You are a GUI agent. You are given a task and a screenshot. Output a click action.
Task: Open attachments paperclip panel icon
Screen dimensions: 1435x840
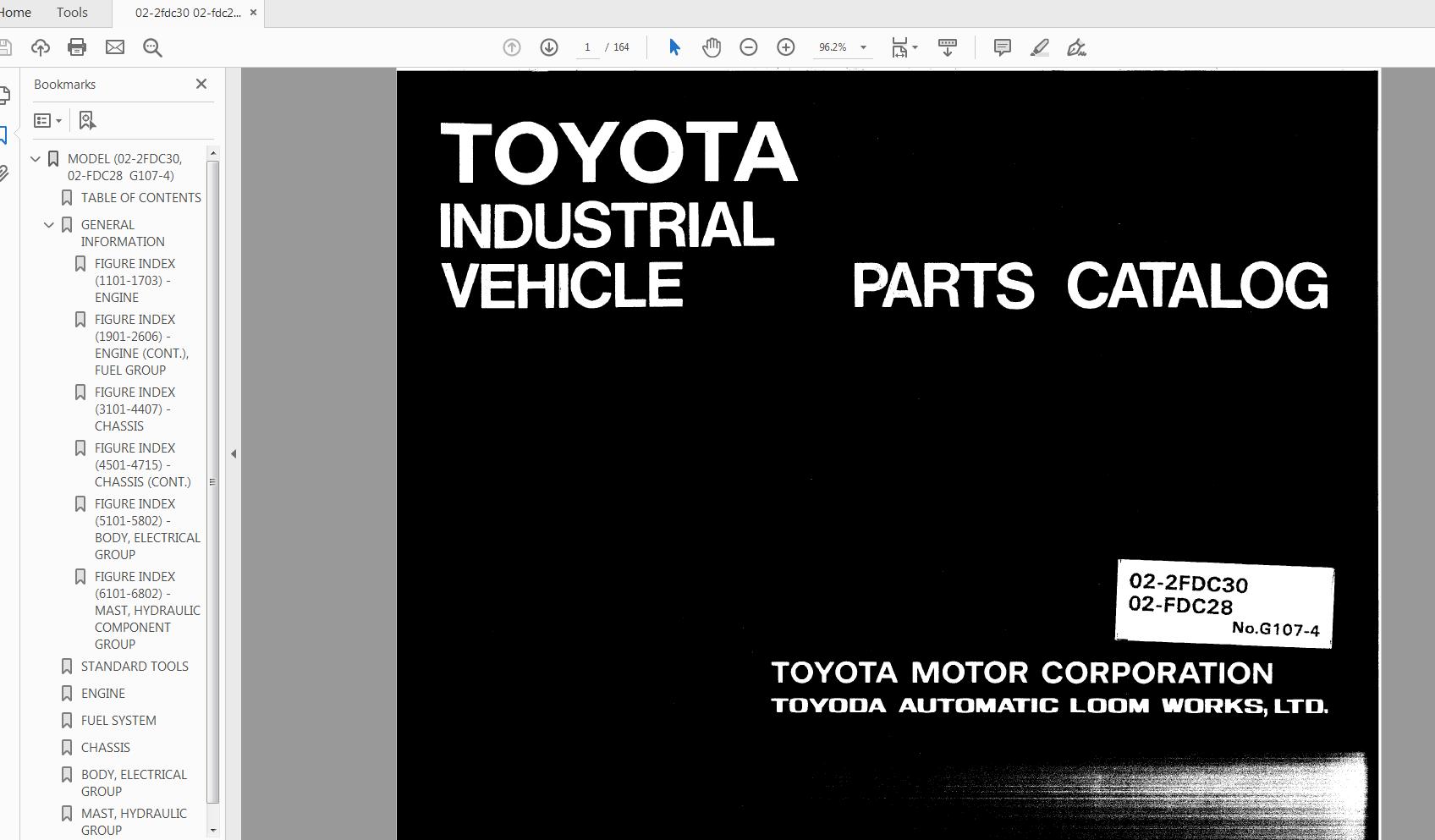point(4,173)
